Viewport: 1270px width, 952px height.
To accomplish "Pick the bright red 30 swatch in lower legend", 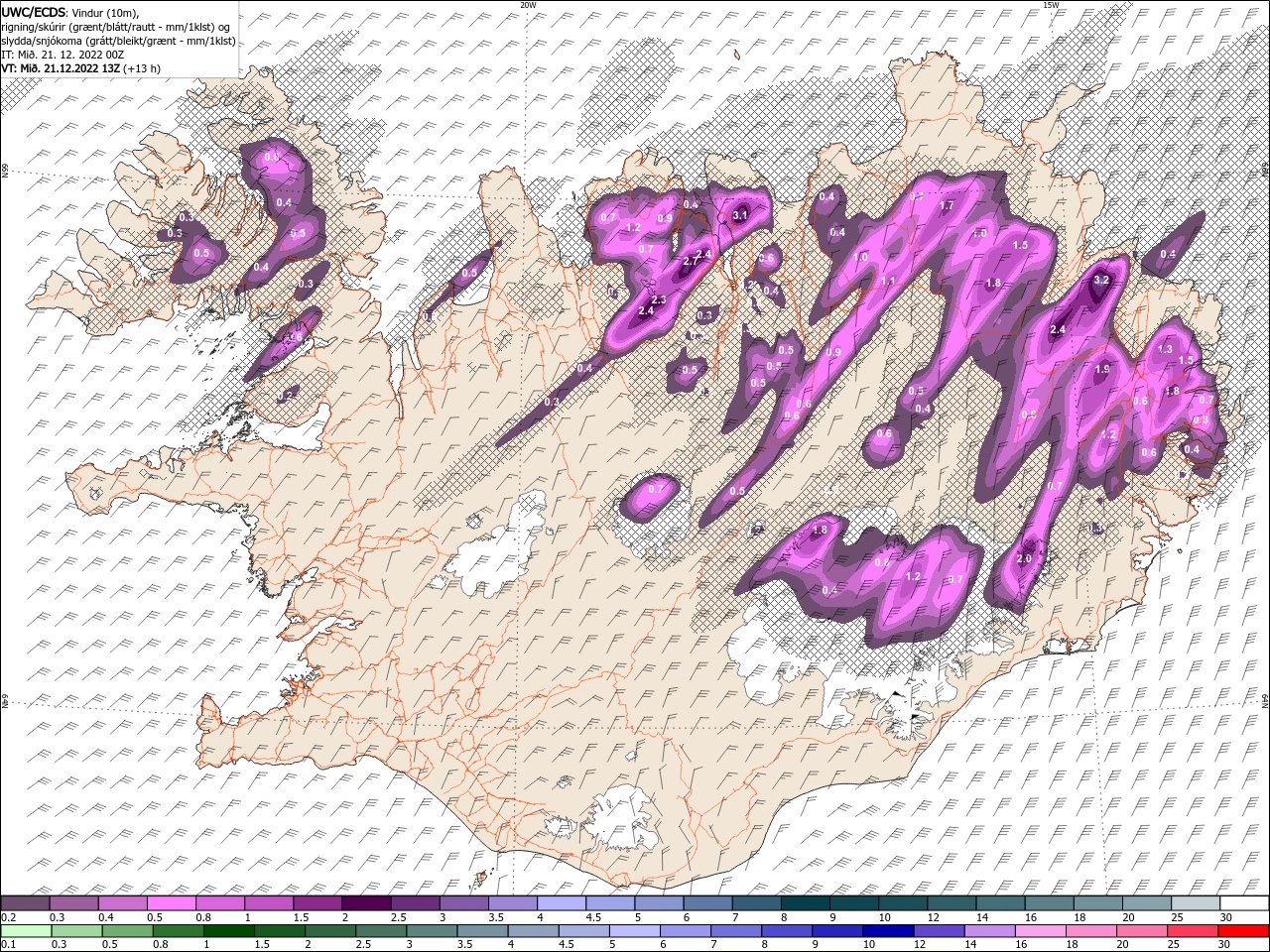I will click(1243, 931).
